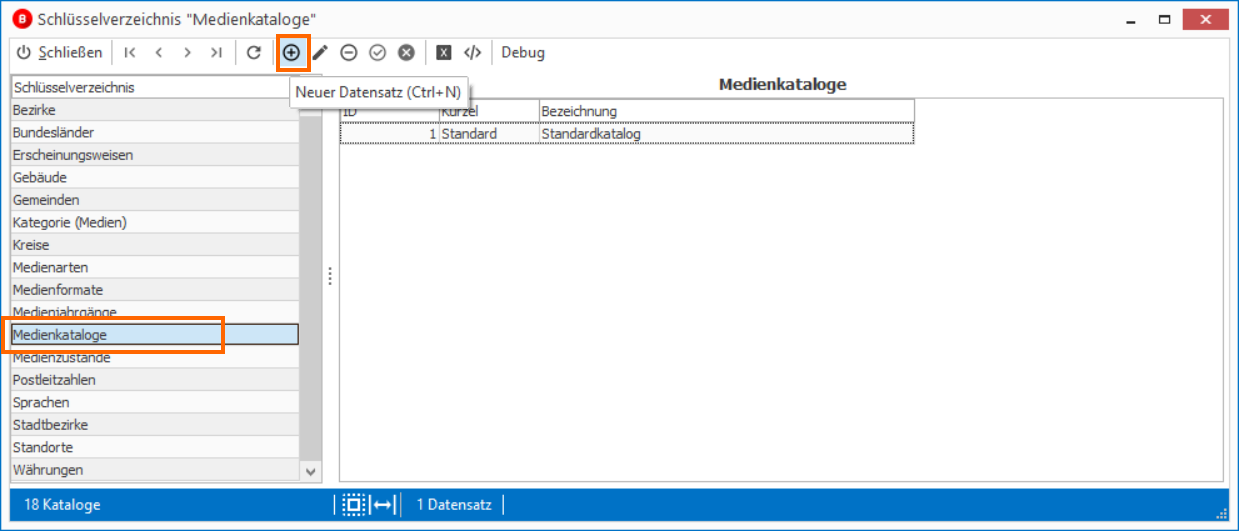Go to next record arrow
Image resolution: width=1239 pixels, height=531 pixels.
187,52
